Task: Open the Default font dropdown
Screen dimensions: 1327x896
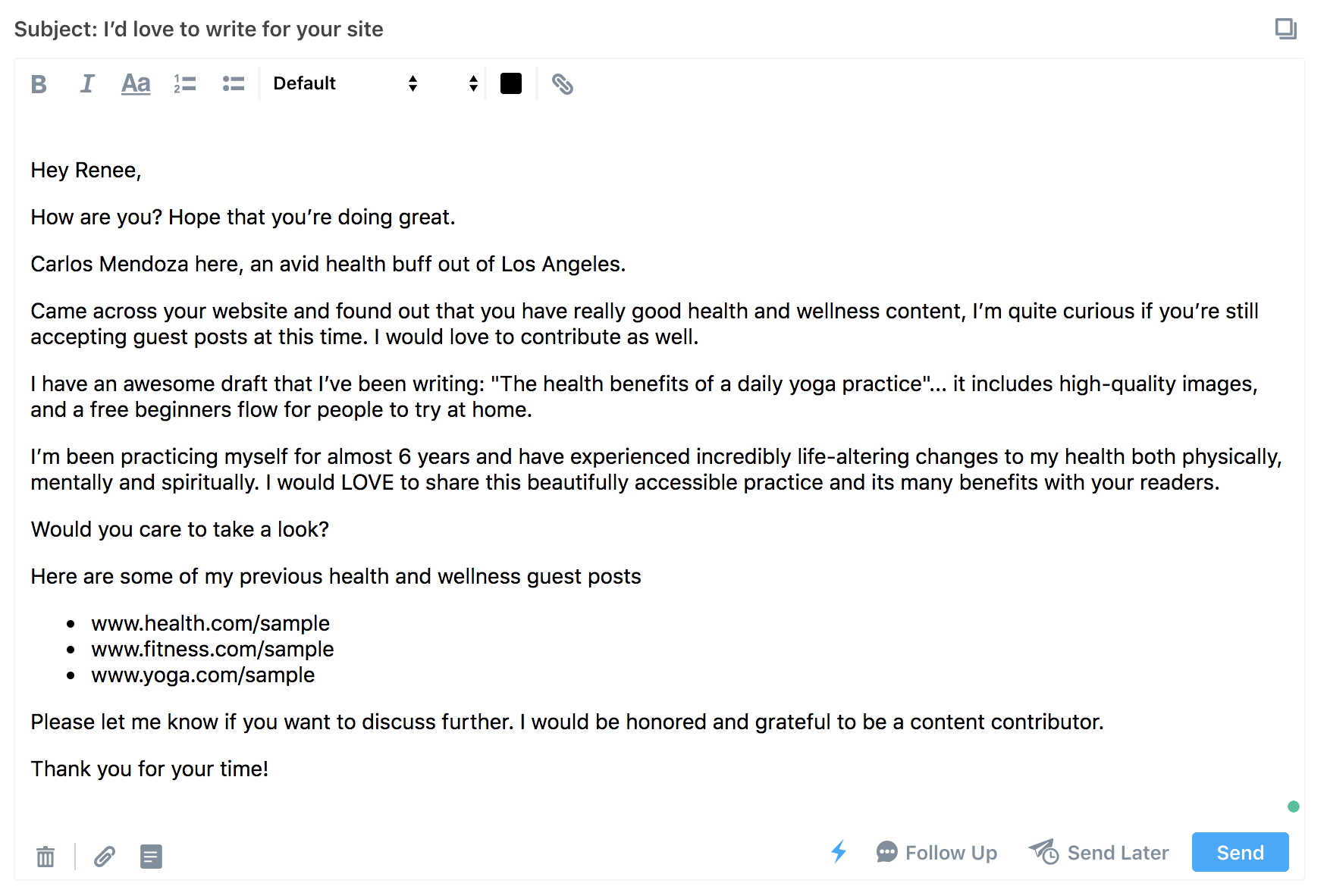Action: point(345,83)
